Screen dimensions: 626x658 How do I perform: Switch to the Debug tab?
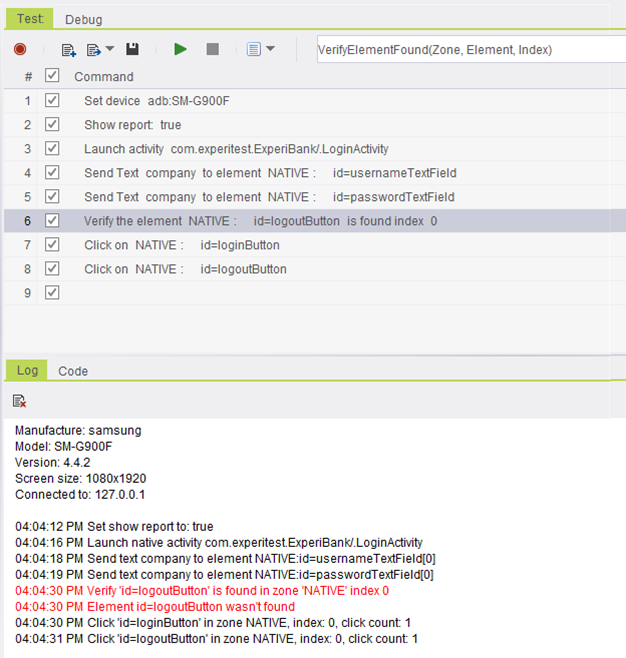coord(83,19)
